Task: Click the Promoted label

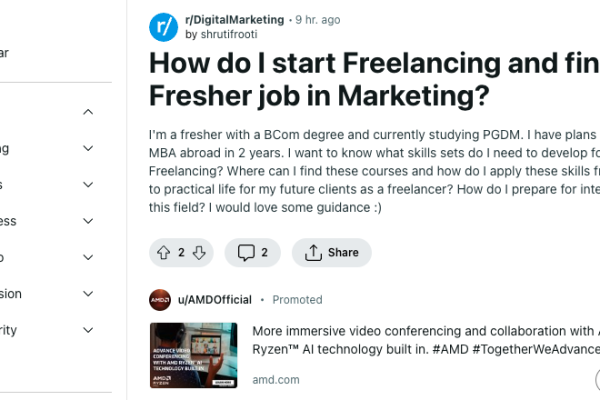Action: click(297, 300)
